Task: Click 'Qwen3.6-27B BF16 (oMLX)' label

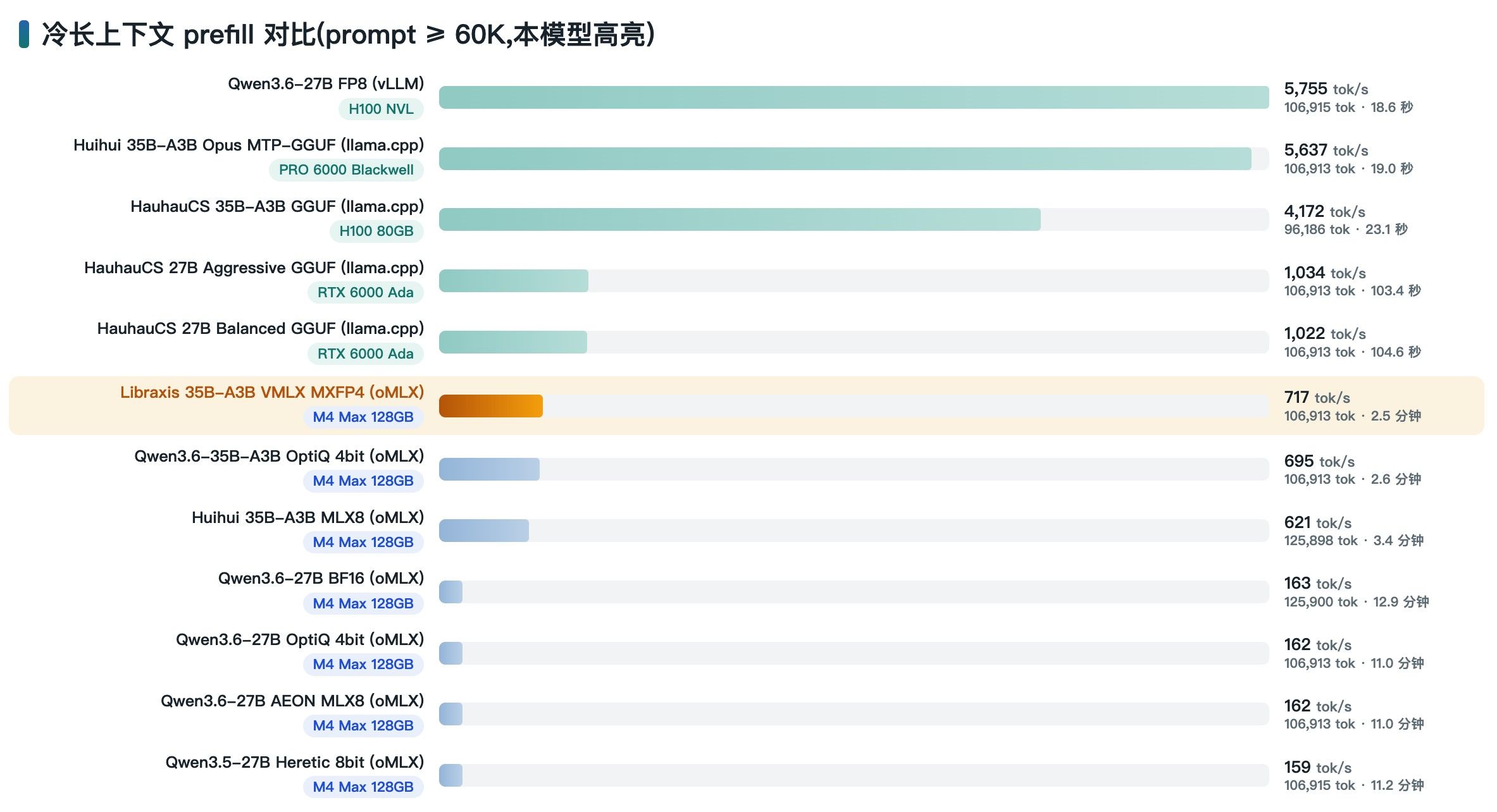Action: [x=321, y=578]
